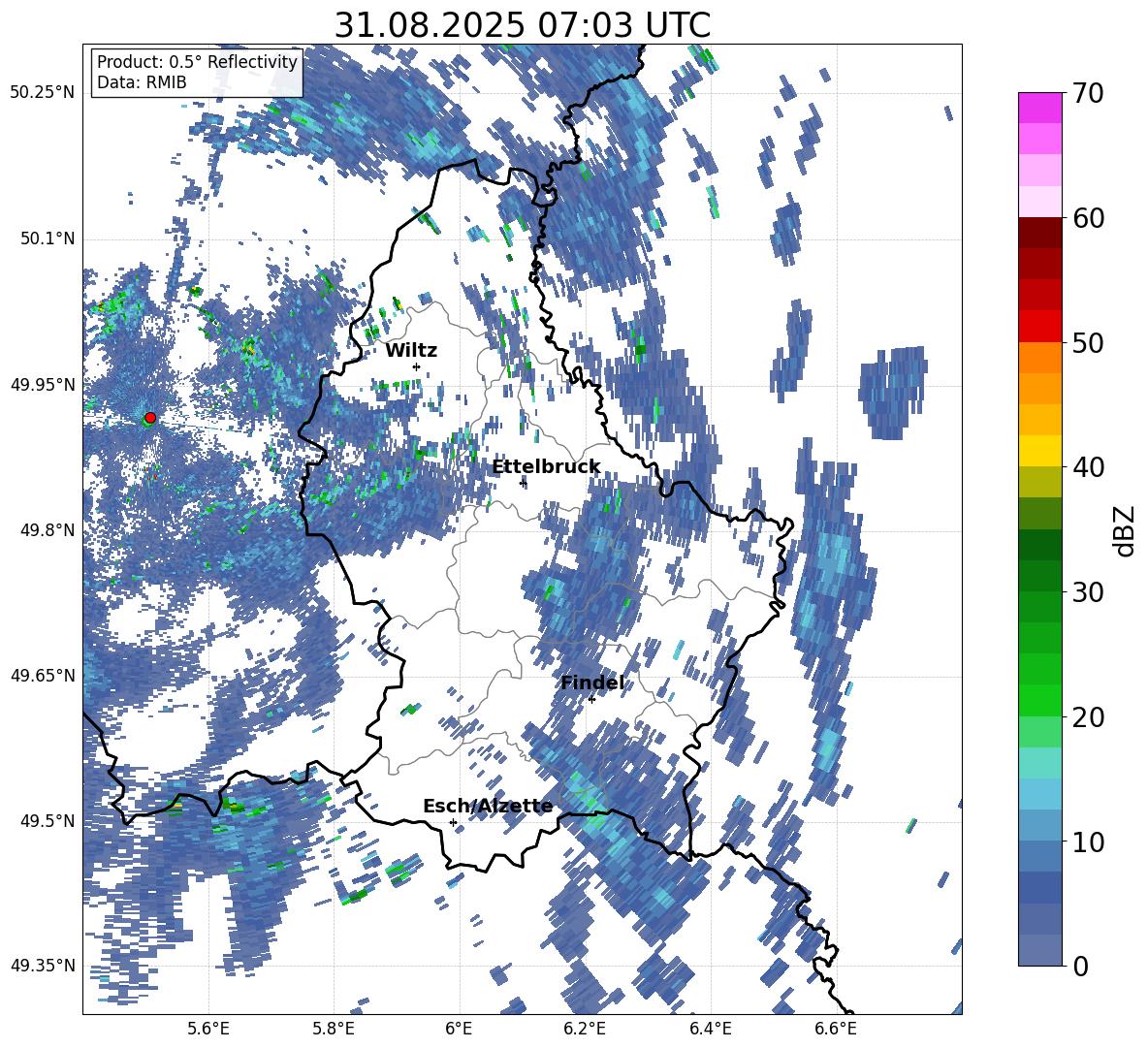The image size is (1148, 1048).
Task: Click the colorbar 70 tick label
Action: coord(1088,94)
